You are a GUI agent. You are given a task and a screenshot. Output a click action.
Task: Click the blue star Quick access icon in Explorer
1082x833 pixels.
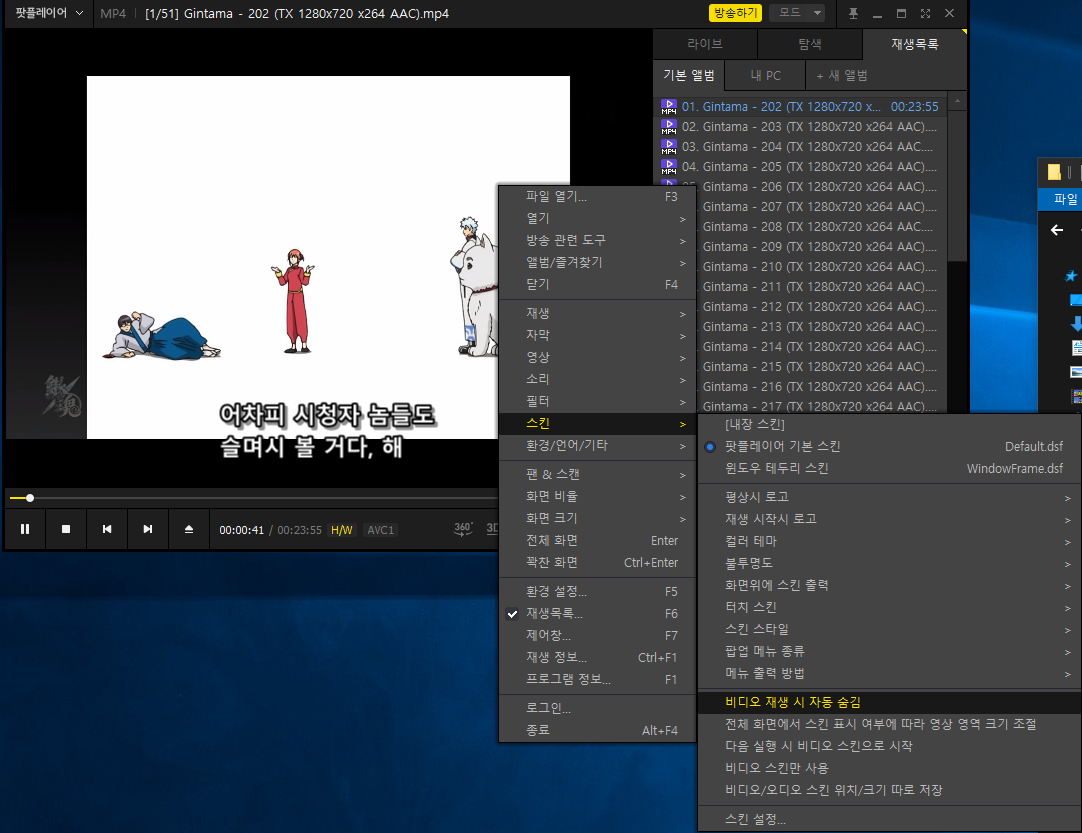(1071, 276)
